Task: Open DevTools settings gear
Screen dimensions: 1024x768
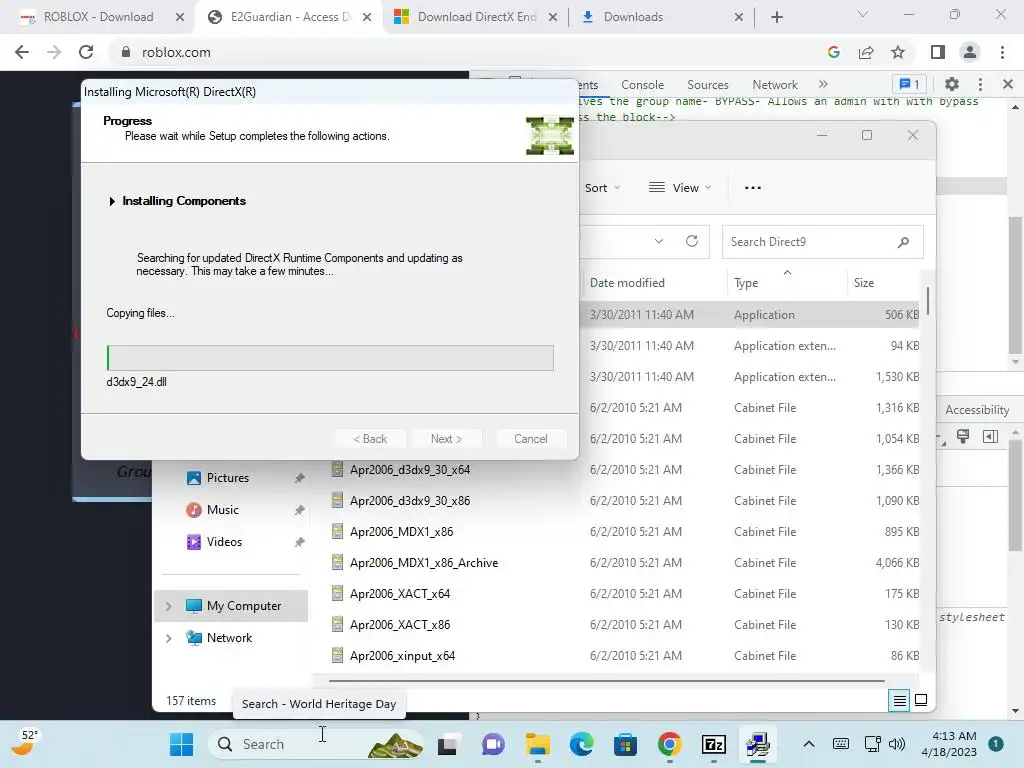Action: pos(952,84)
